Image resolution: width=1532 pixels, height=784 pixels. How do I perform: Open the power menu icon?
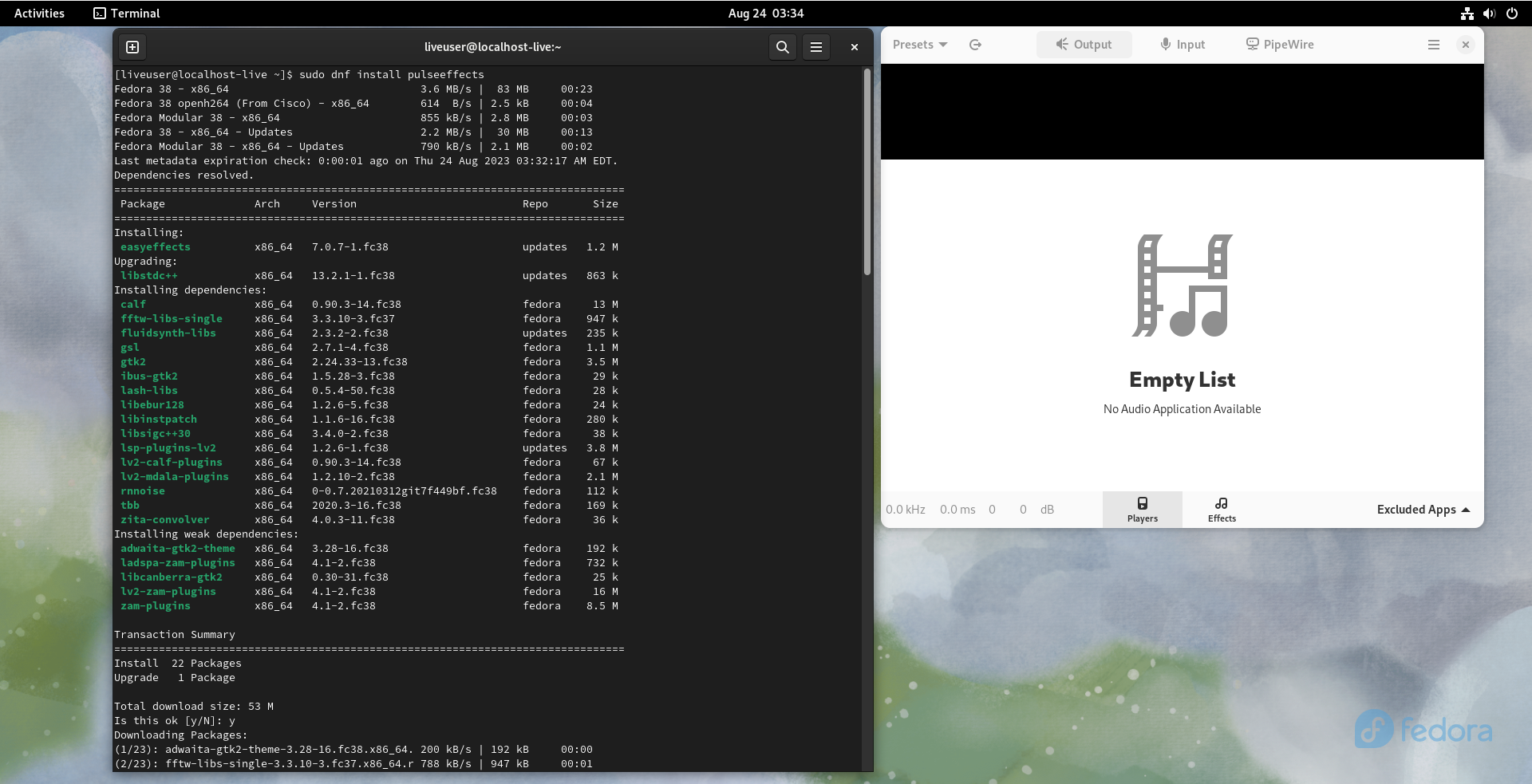point(1512,13)
